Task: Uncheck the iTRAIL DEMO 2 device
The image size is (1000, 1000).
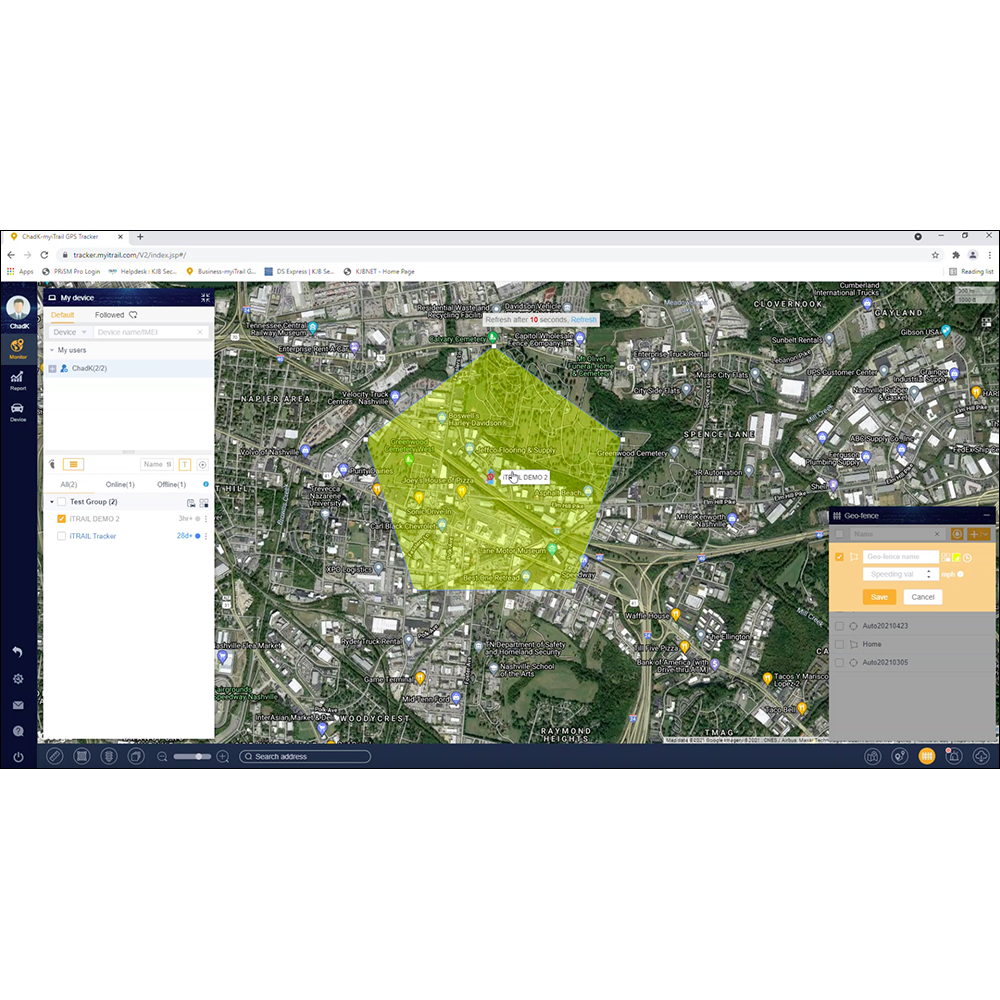Action: click(61, 519)
